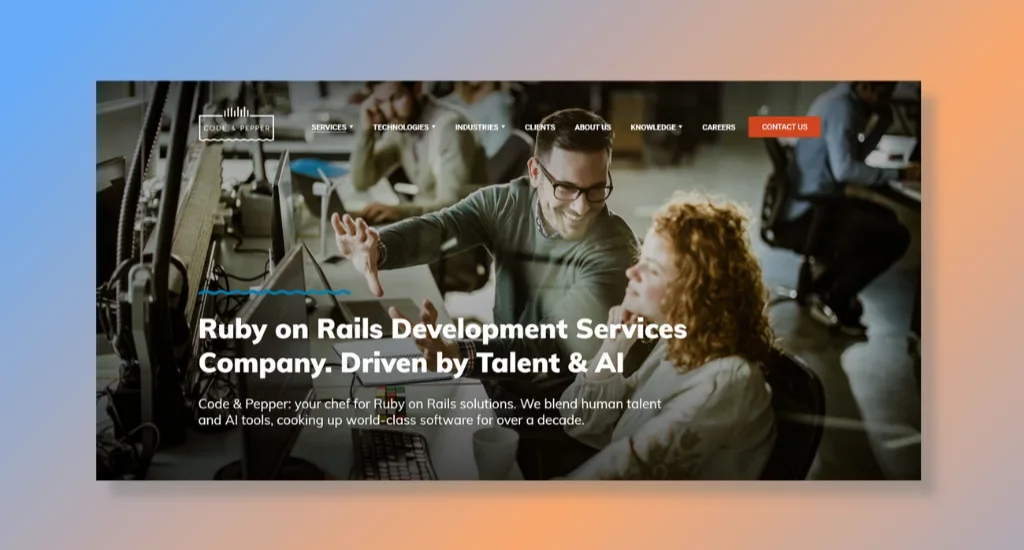Open the Industries menu item

point(476,127)
